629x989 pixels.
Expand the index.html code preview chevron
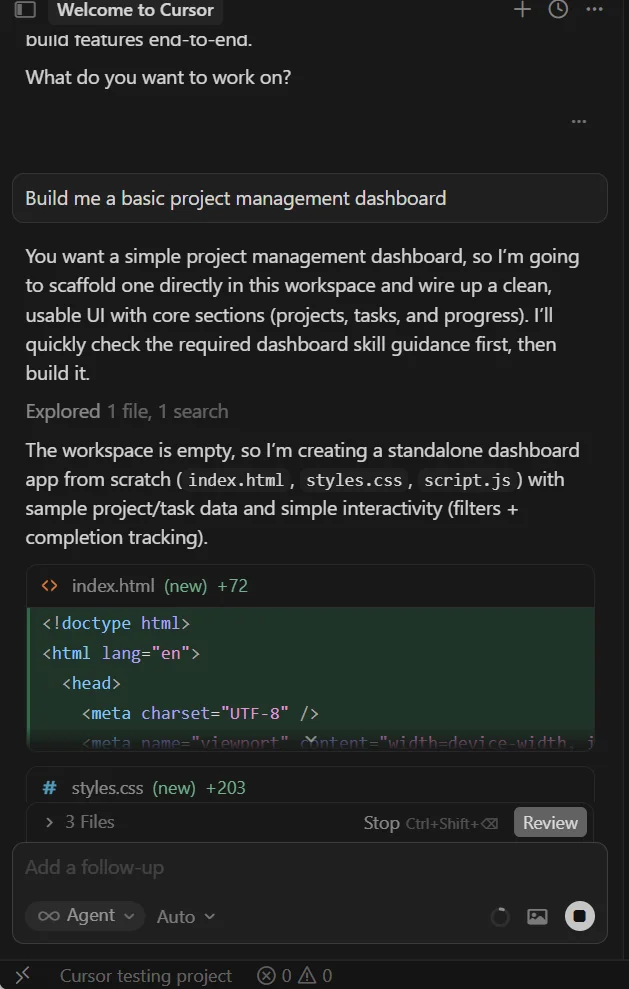[310, 739]
